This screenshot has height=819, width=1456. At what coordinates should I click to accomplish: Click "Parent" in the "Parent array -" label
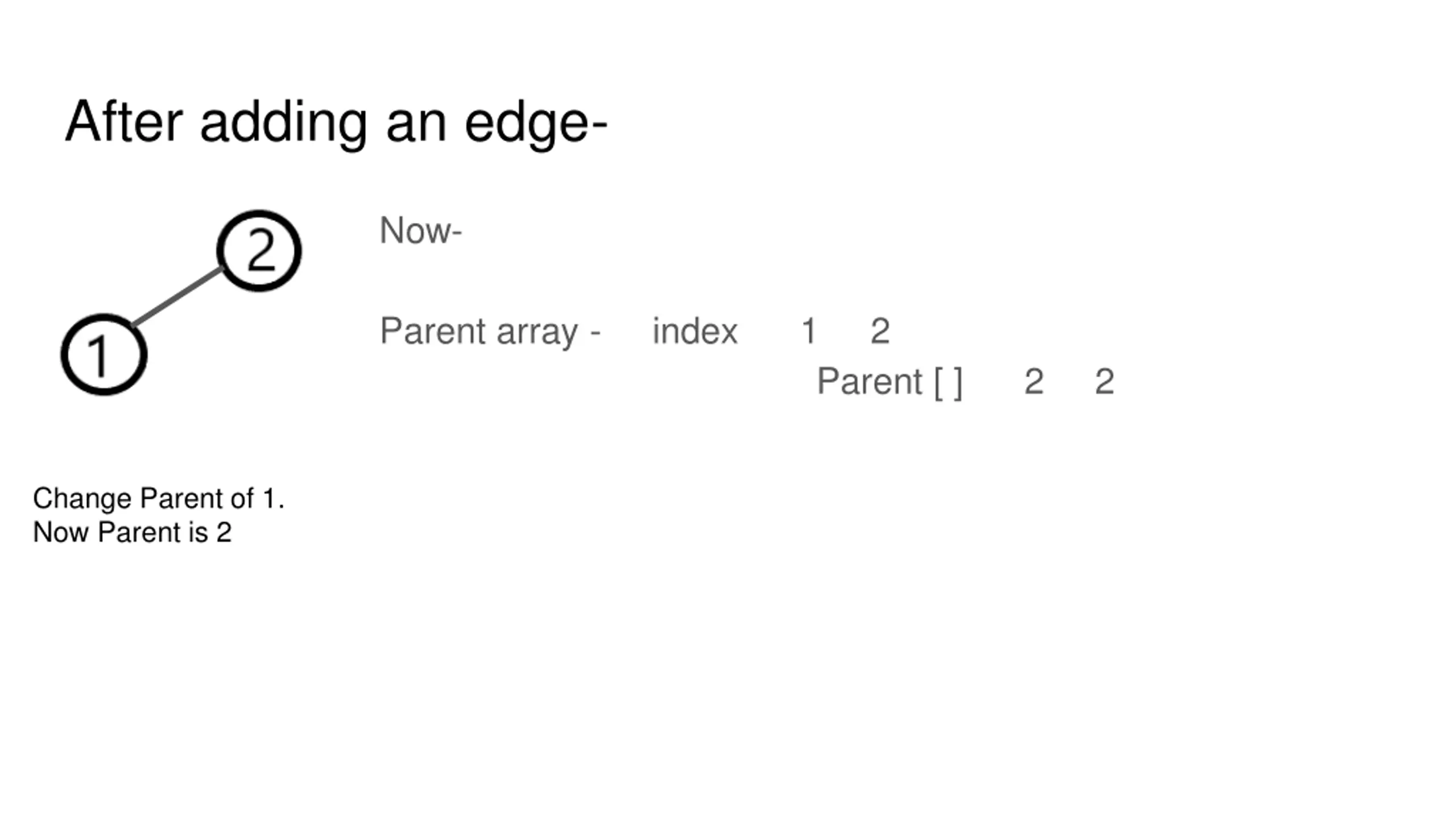(x=433, y=331)
